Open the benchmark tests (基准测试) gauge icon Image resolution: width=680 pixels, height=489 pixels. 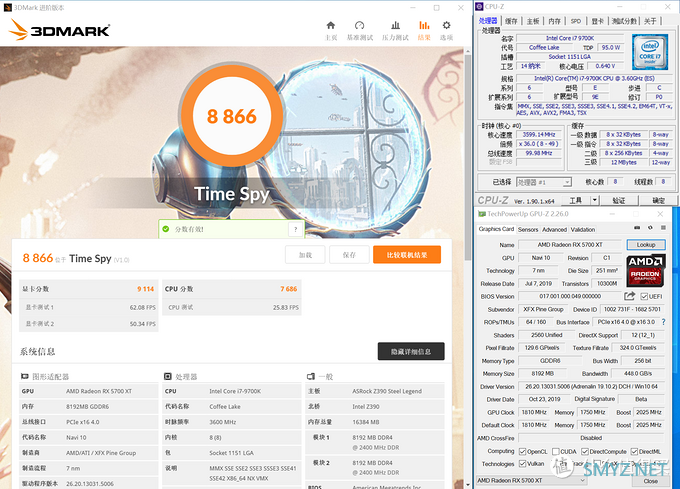pyautogui.click(x=360, y=25)
